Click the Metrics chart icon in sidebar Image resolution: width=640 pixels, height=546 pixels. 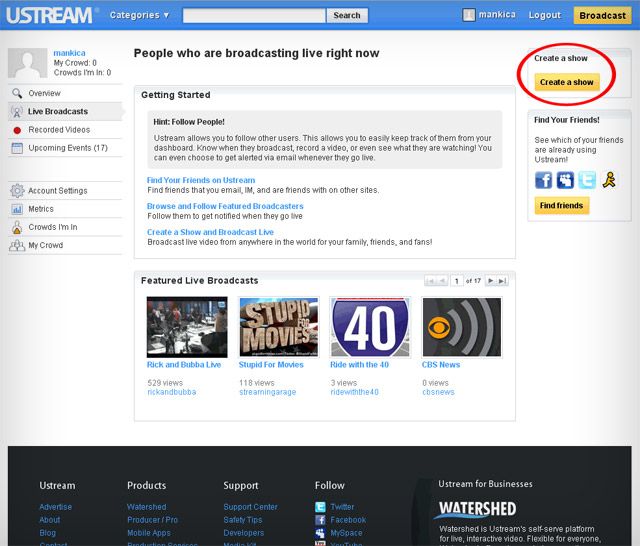[17, 209]
